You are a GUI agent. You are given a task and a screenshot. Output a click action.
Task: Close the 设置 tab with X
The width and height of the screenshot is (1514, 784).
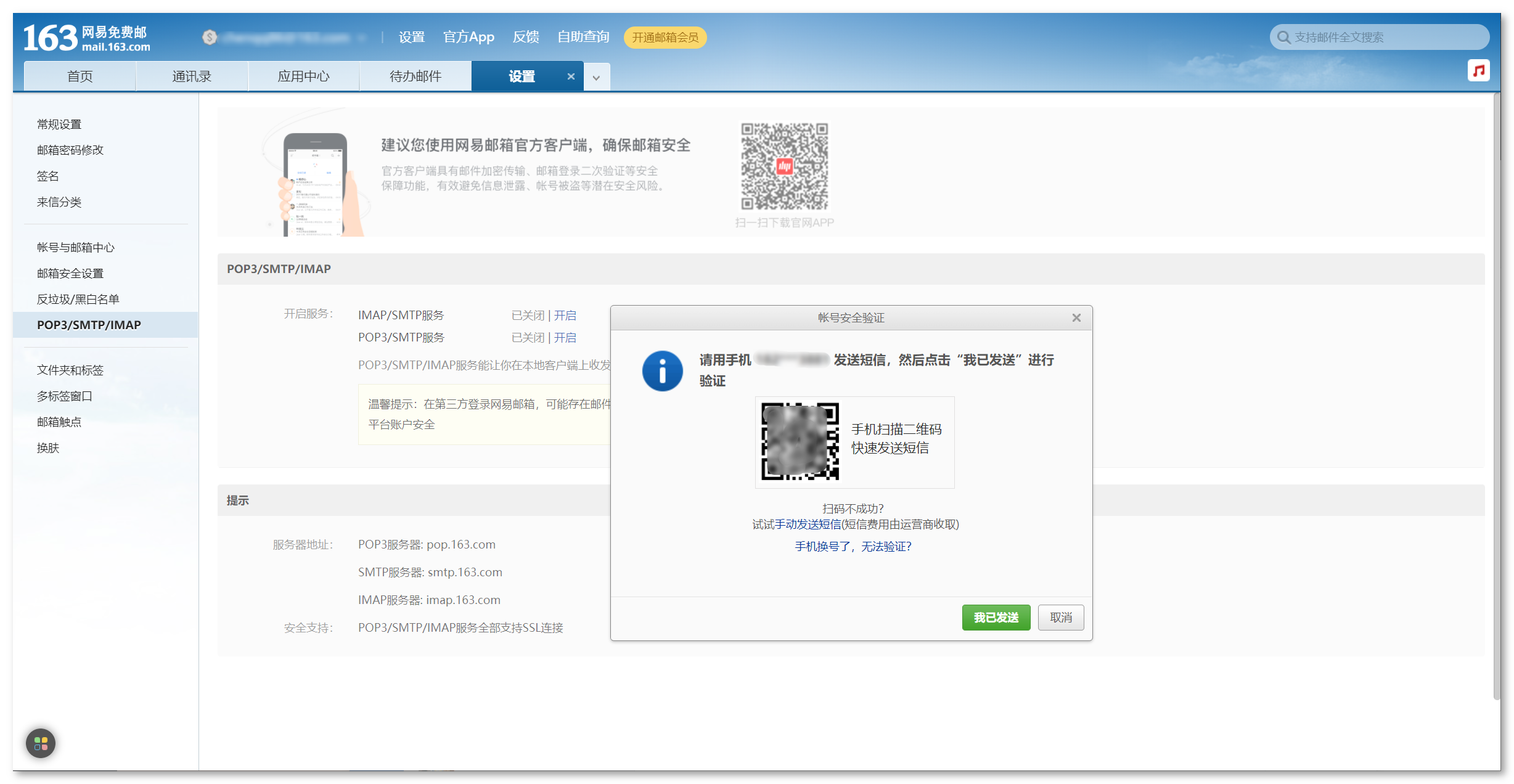(571, 76)
